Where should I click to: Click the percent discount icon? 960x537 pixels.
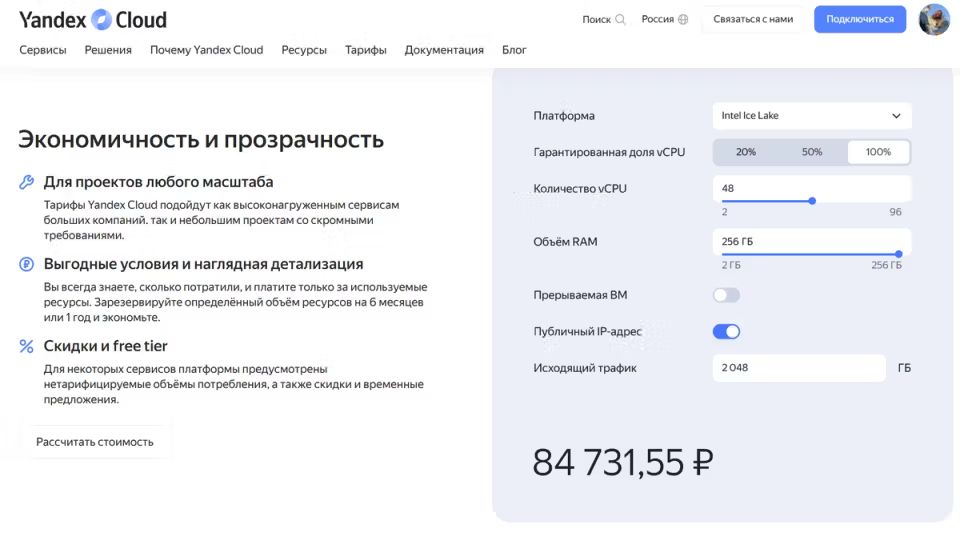[27, 346]
